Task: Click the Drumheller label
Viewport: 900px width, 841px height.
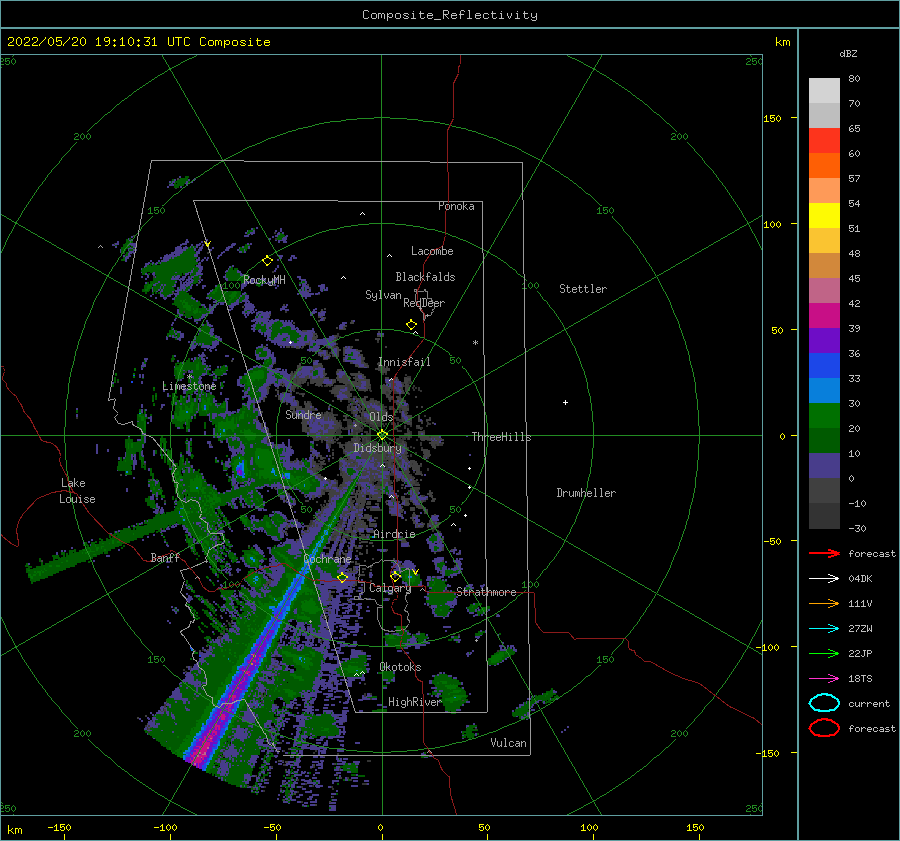Action: coord(586,493)
